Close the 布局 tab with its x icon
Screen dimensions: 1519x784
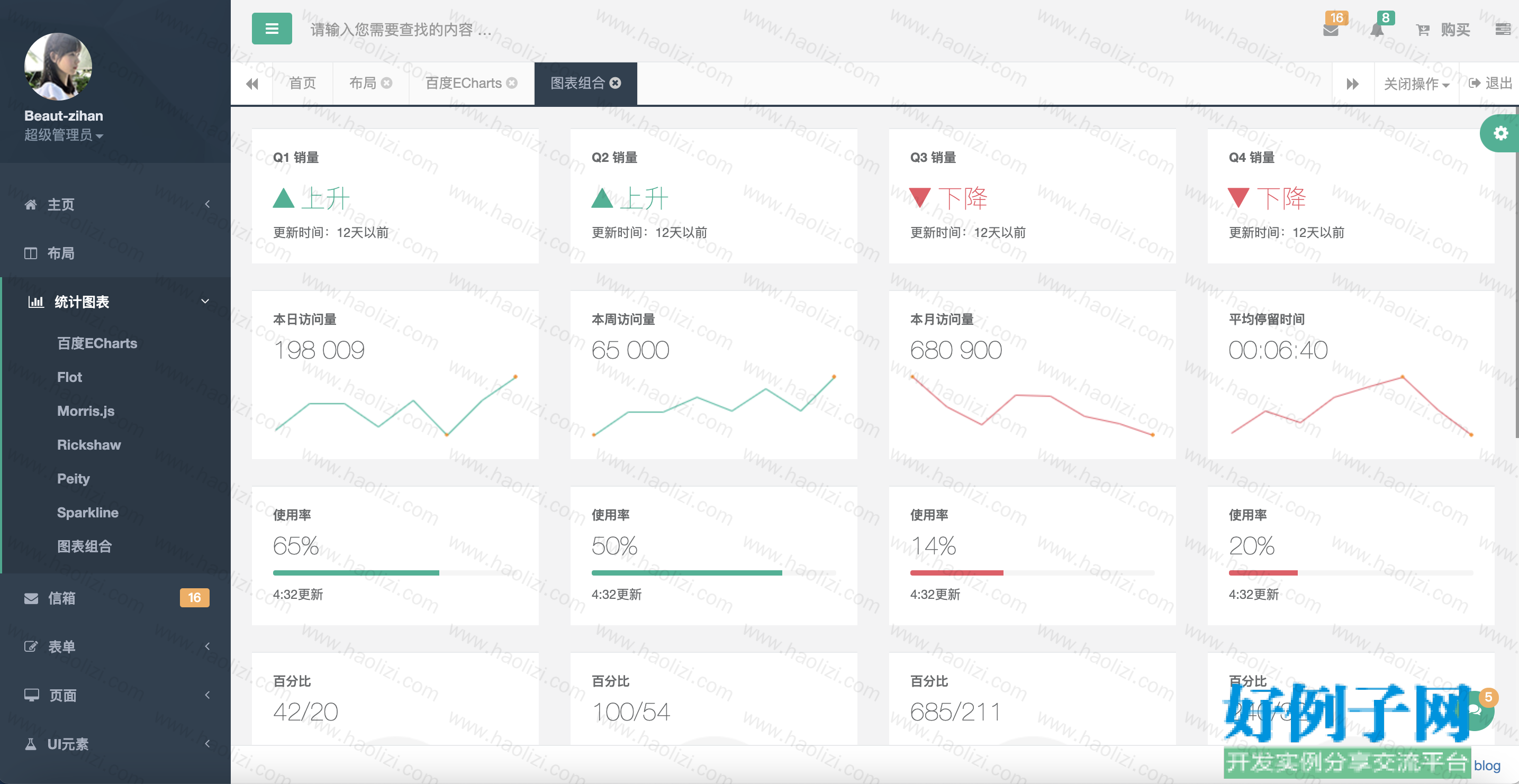pos(387,83)
